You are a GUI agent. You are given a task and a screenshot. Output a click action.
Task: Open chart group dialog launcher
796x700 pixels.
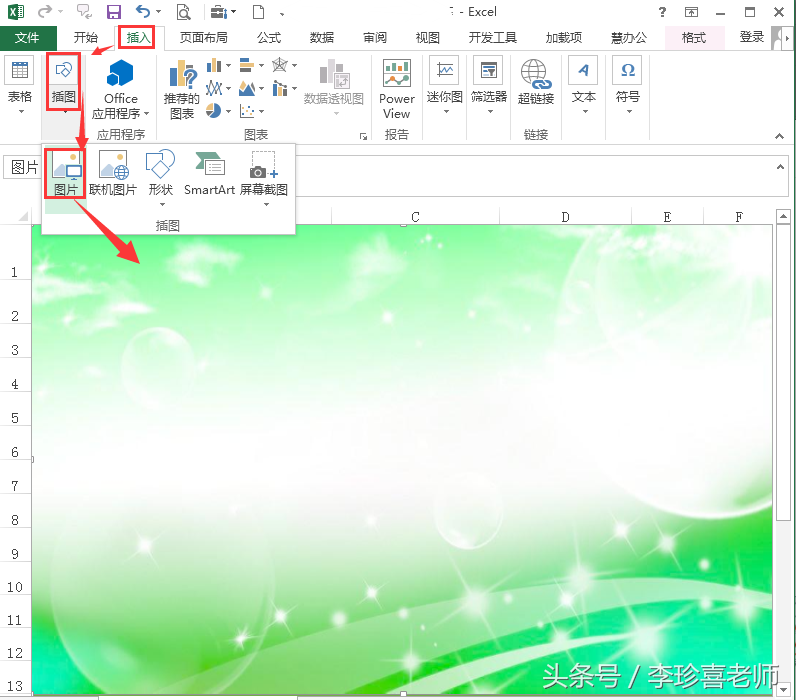pos(363,136)
